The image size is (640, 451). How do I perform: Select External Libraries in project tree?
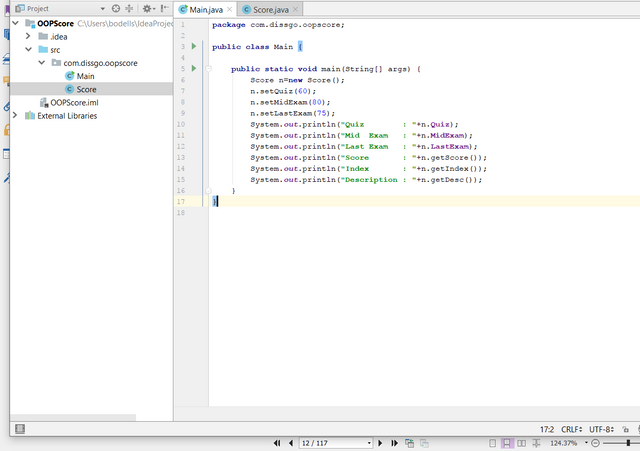(x=67, y=116)
